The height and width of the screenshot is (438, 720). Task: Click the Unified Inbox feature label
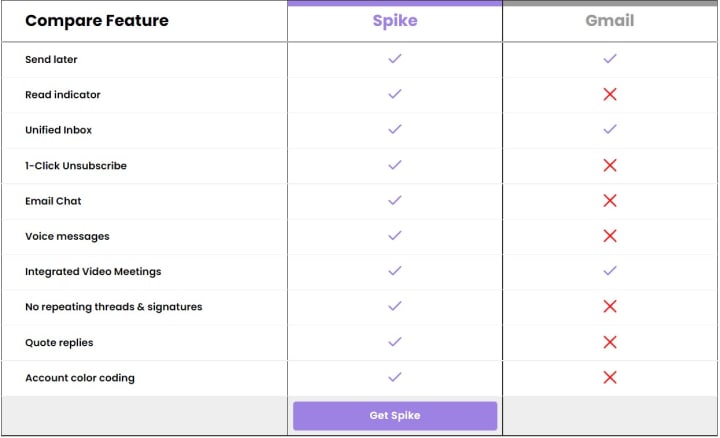point(58,130)
